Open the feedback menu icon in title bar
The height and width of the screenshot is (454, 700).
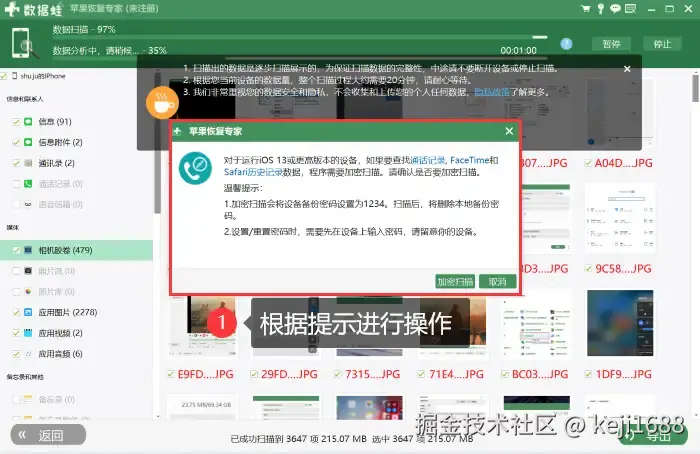pyautogui.click(x=630, y=8)
